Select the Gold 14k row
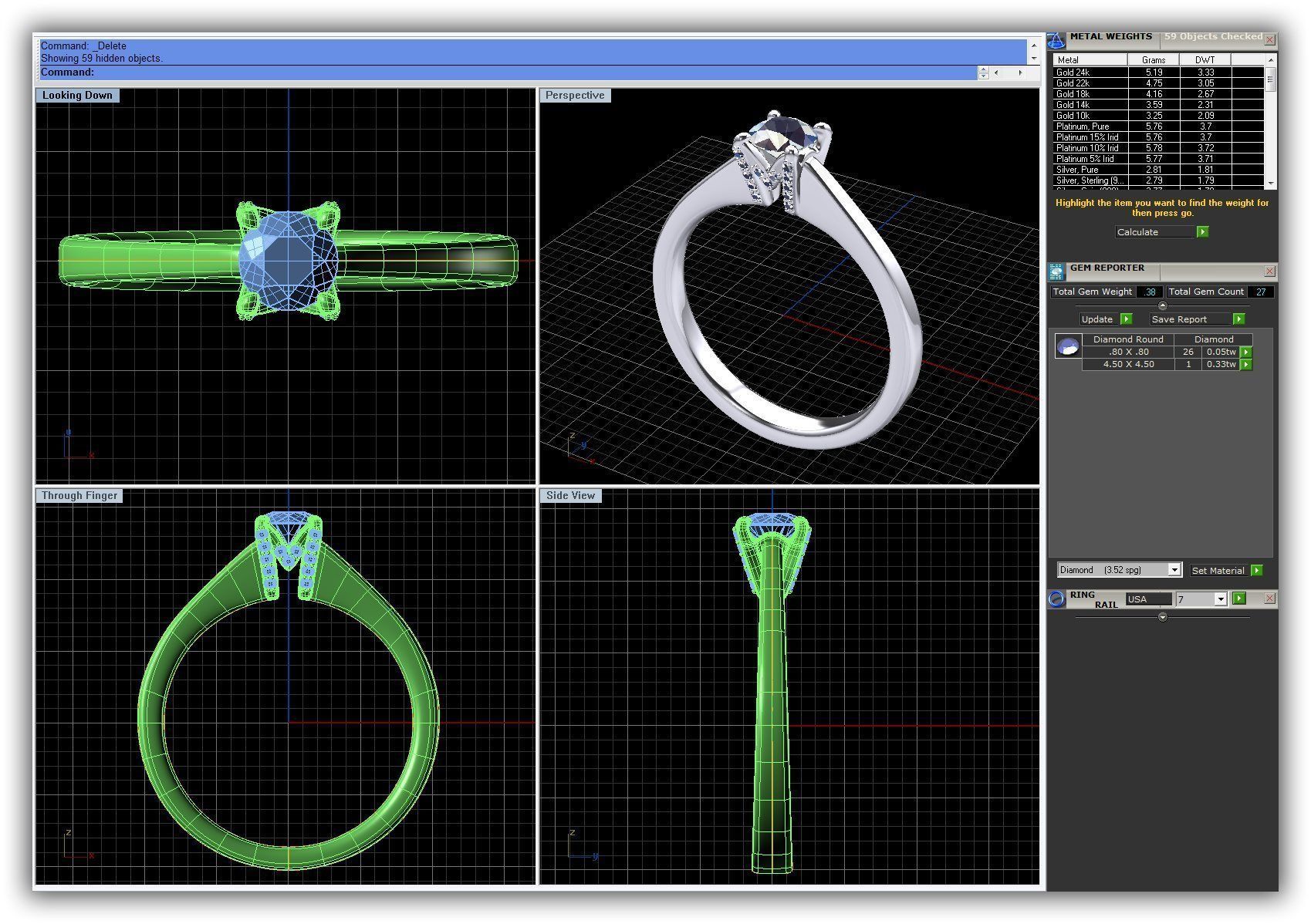 1158,105
